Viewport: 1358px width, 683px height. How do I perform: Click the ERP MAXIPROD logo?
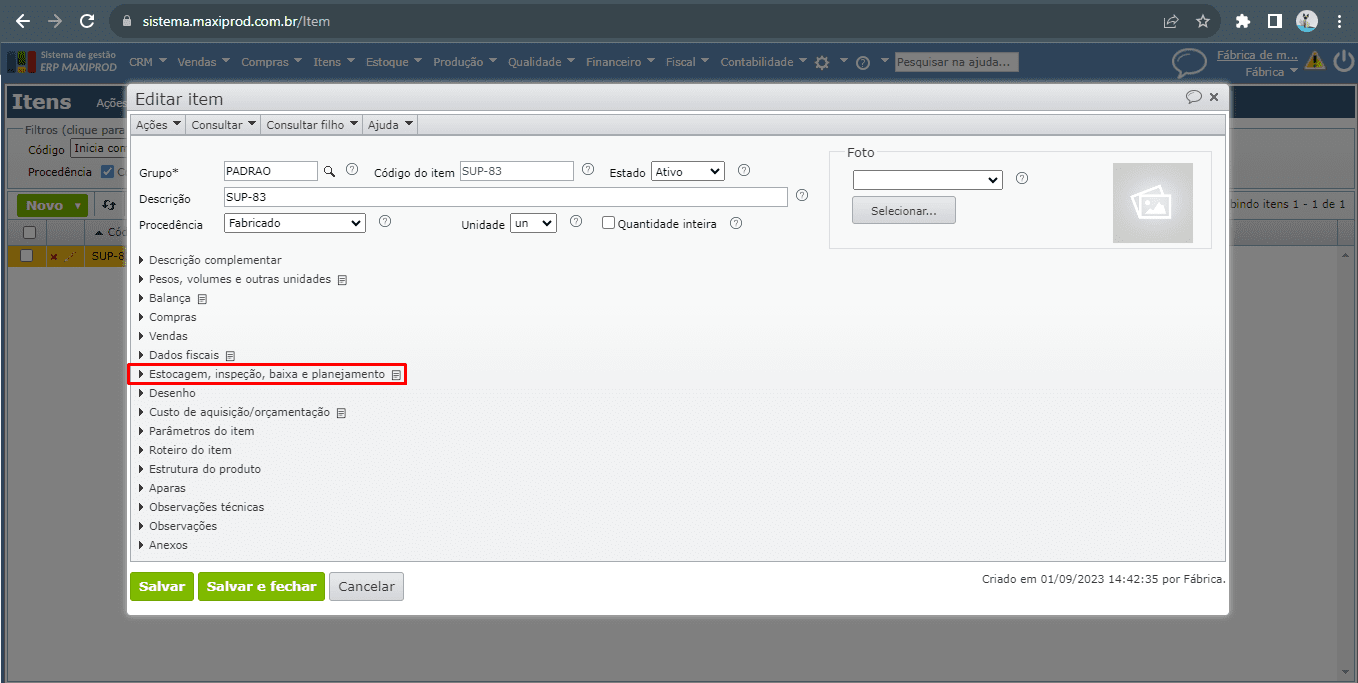point(62,61)
